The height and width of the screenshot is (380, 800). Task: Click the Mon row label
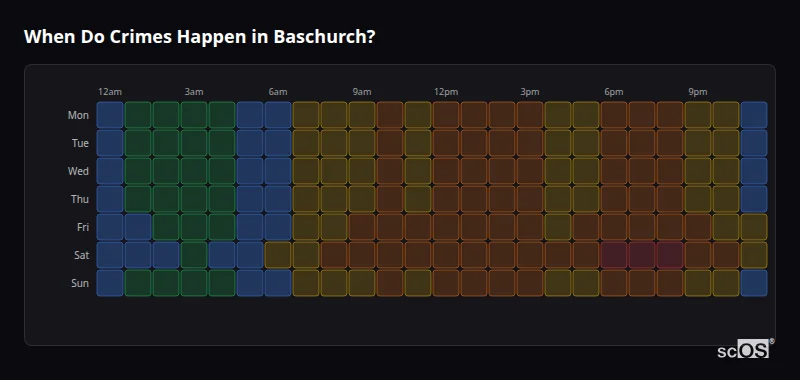(78, 115)
